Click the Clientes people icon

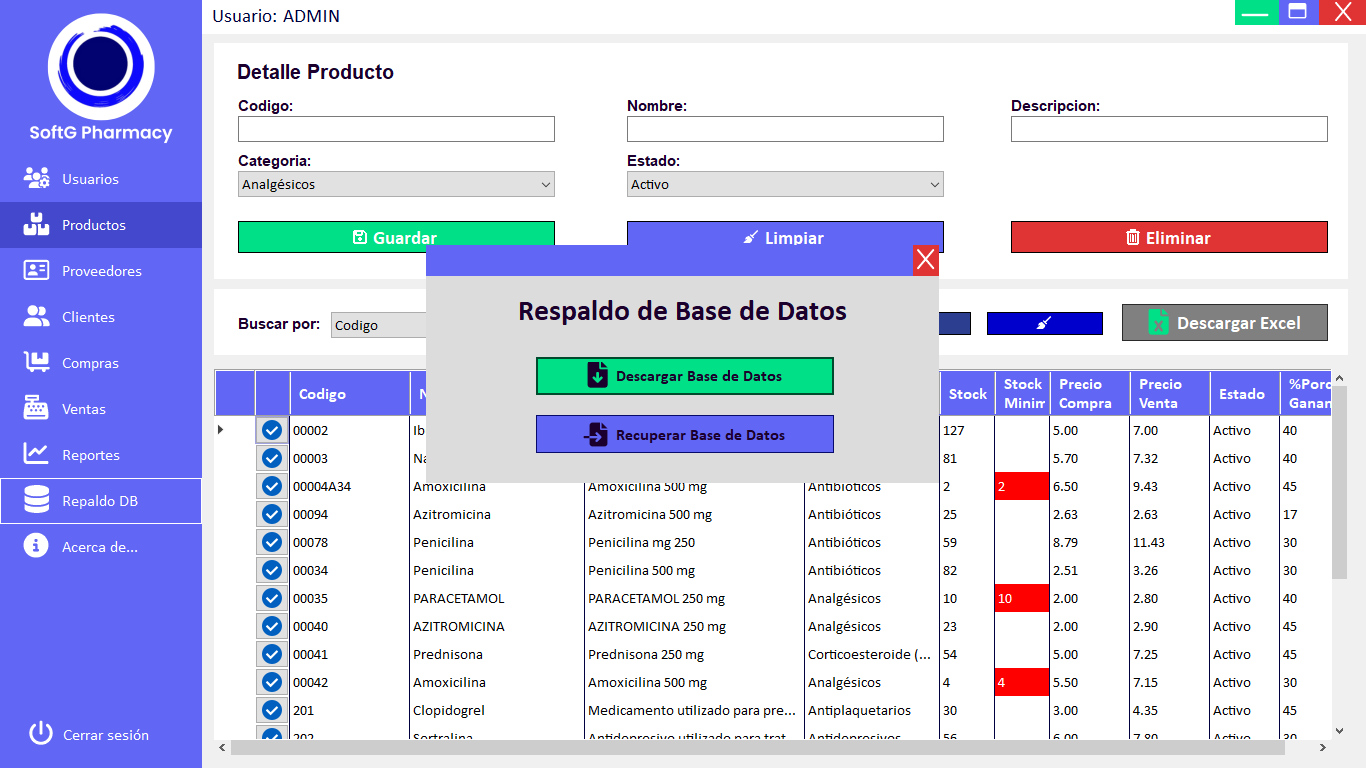coord(37,317)
